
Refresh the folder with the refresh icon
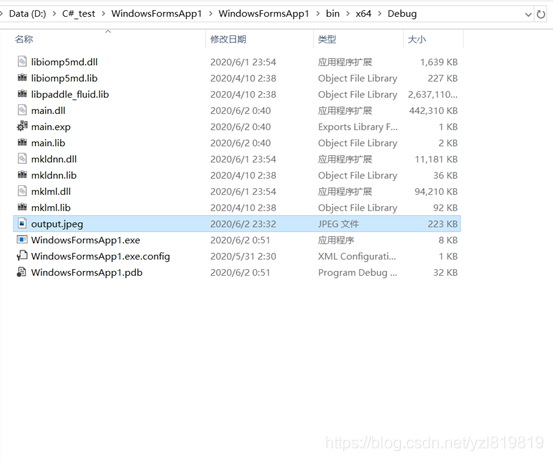point(541,14)
